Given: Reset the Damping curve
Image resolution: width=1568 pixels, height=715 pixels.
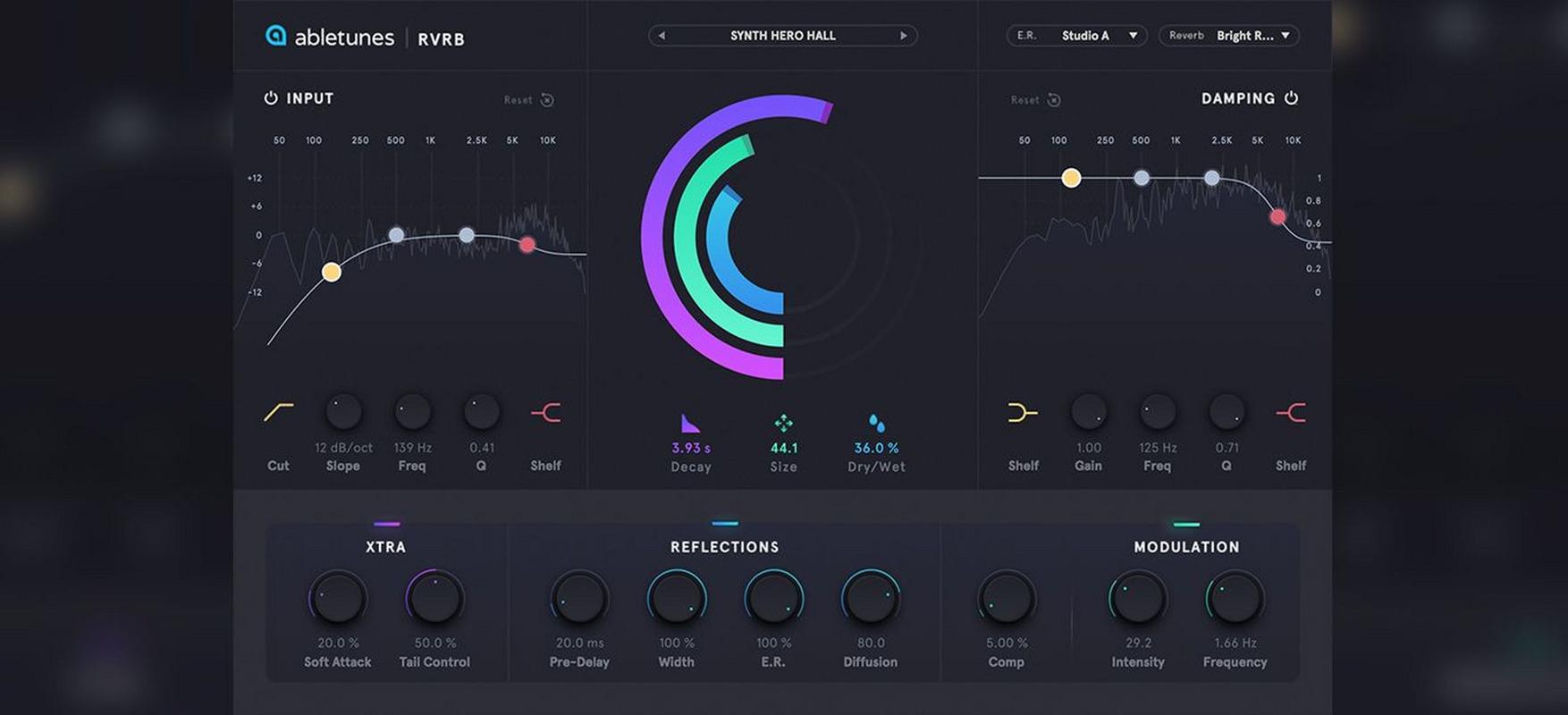Looking at the screenshot, I should [x=1036, y=100].
